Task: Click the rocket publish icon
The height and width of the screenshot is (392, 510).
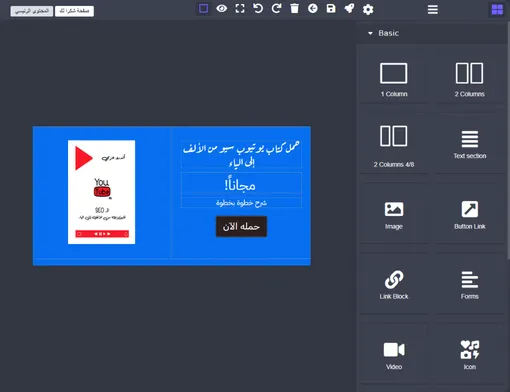Action: click(349, 9)
